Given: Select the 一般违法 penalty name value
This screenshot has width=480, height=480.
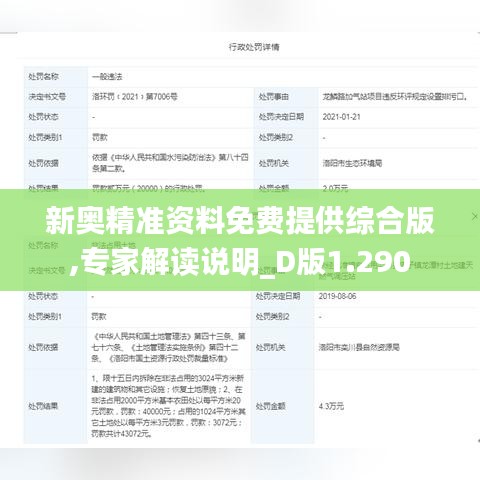Looking at the screenshot, I should coord(107,77).
